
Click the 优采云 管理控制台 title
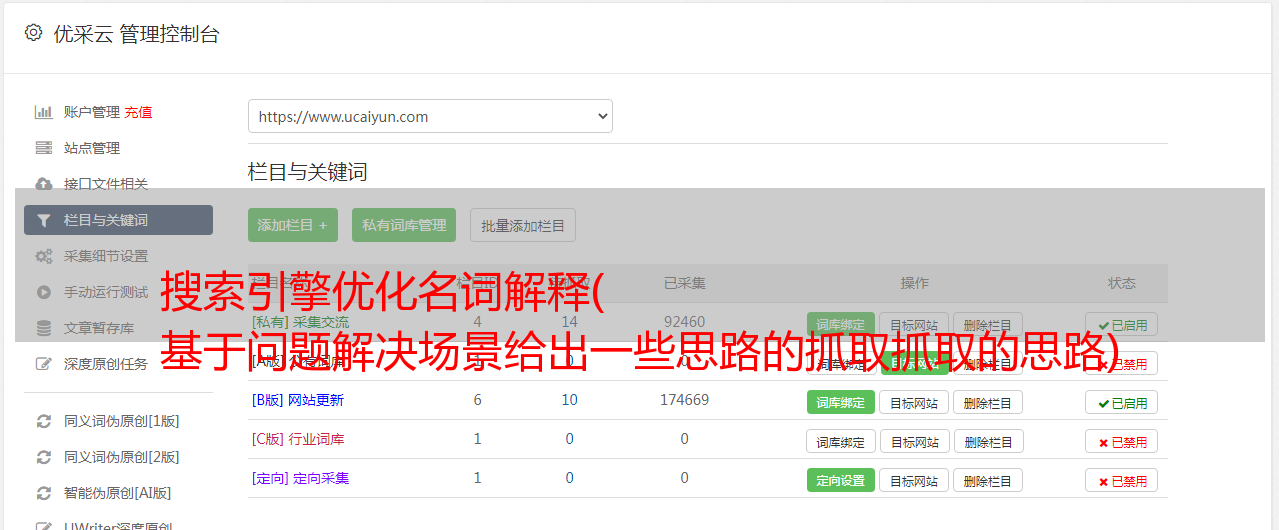(136, 34)
